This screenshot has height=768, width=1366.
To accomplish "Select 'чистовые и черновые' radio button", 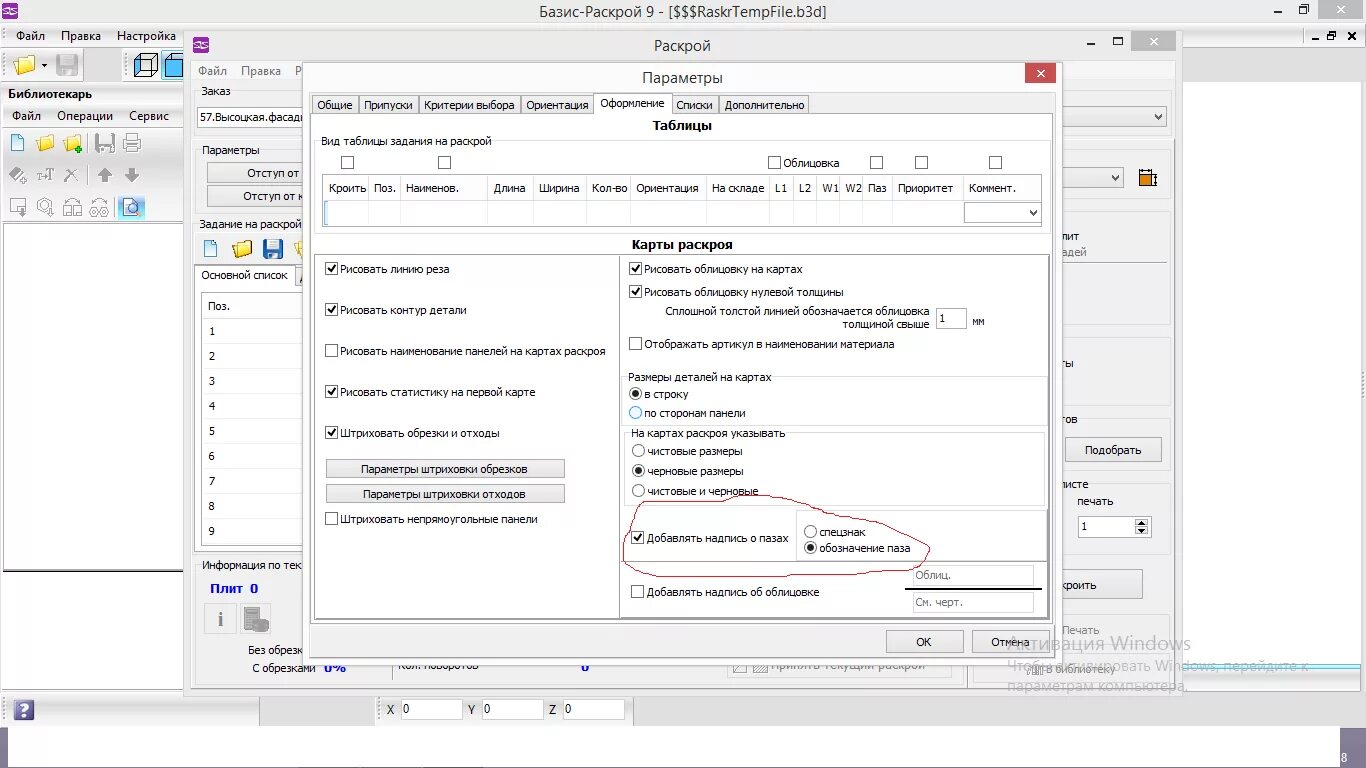I will pyautogui.click(x=637, y=491).
